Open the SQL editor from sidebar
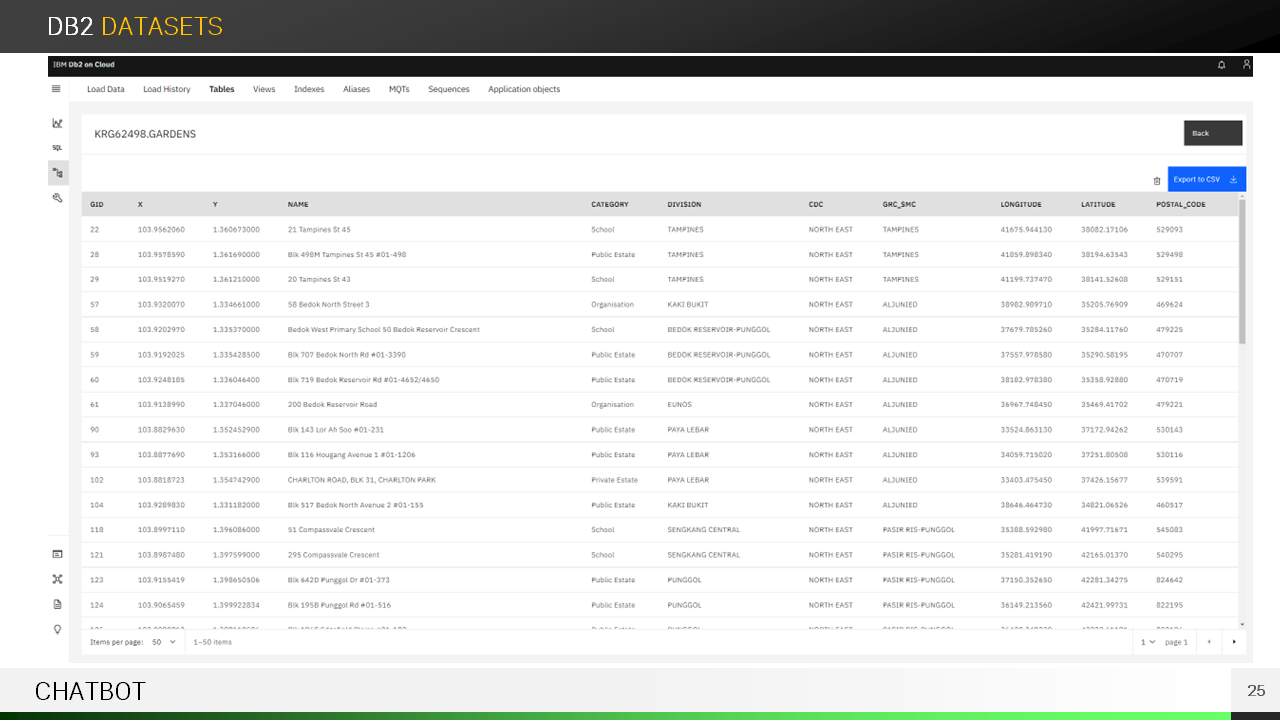The image size is (1280, 720). [x=58, y=148]
